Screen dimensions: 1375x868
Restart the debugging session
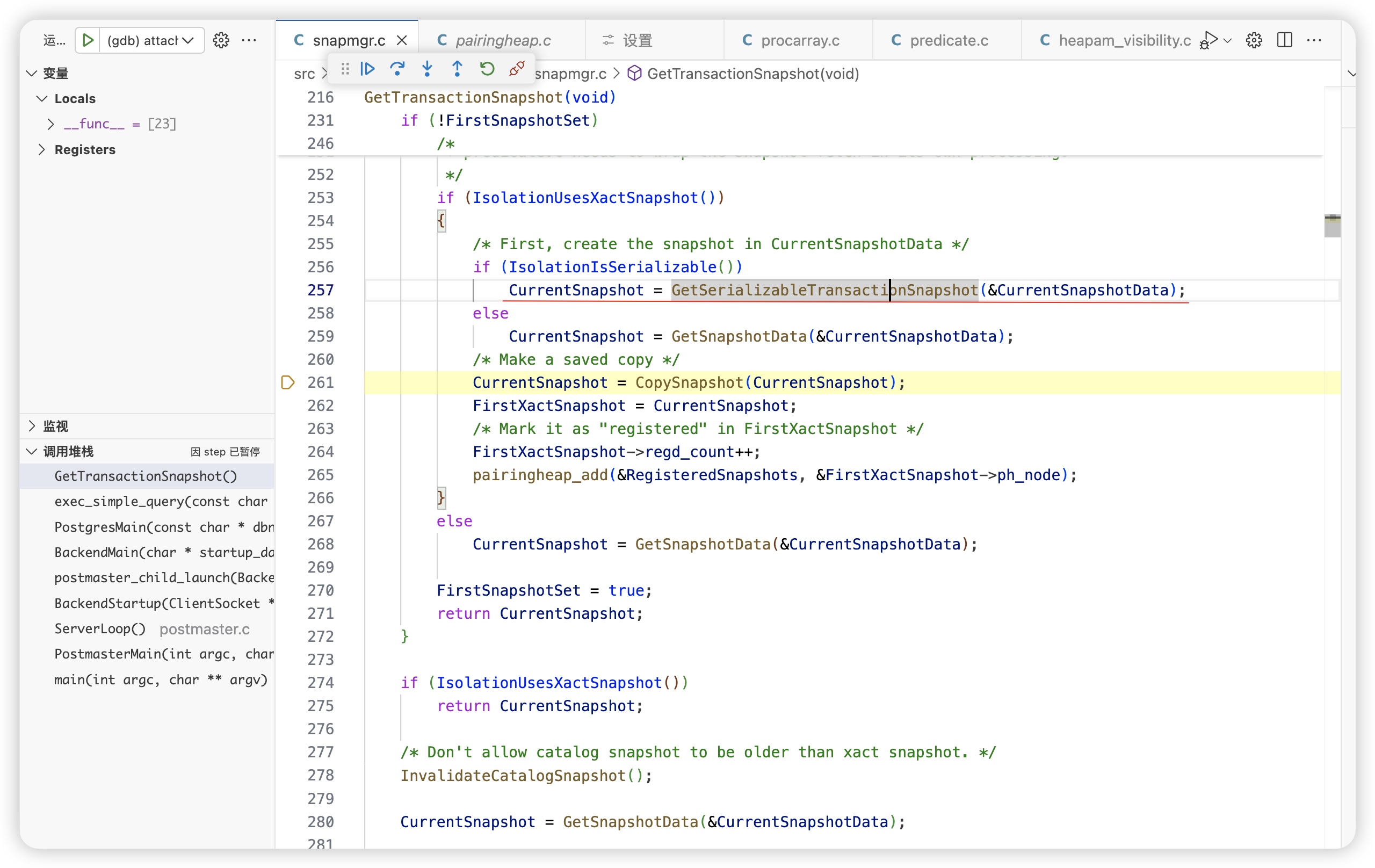coord(487,69)
